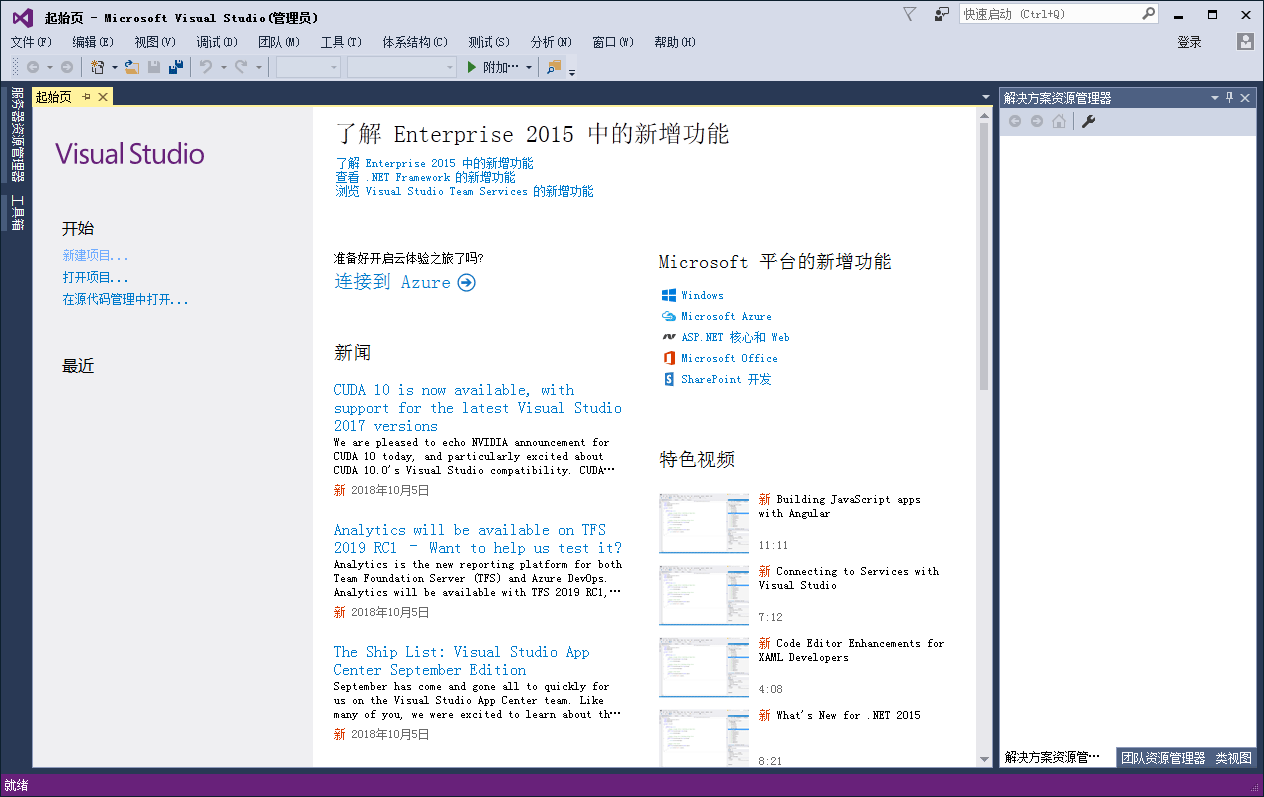Click the New Project toolbar icon
This screenshot has width=1264, height=797.
tap(97, 67)
